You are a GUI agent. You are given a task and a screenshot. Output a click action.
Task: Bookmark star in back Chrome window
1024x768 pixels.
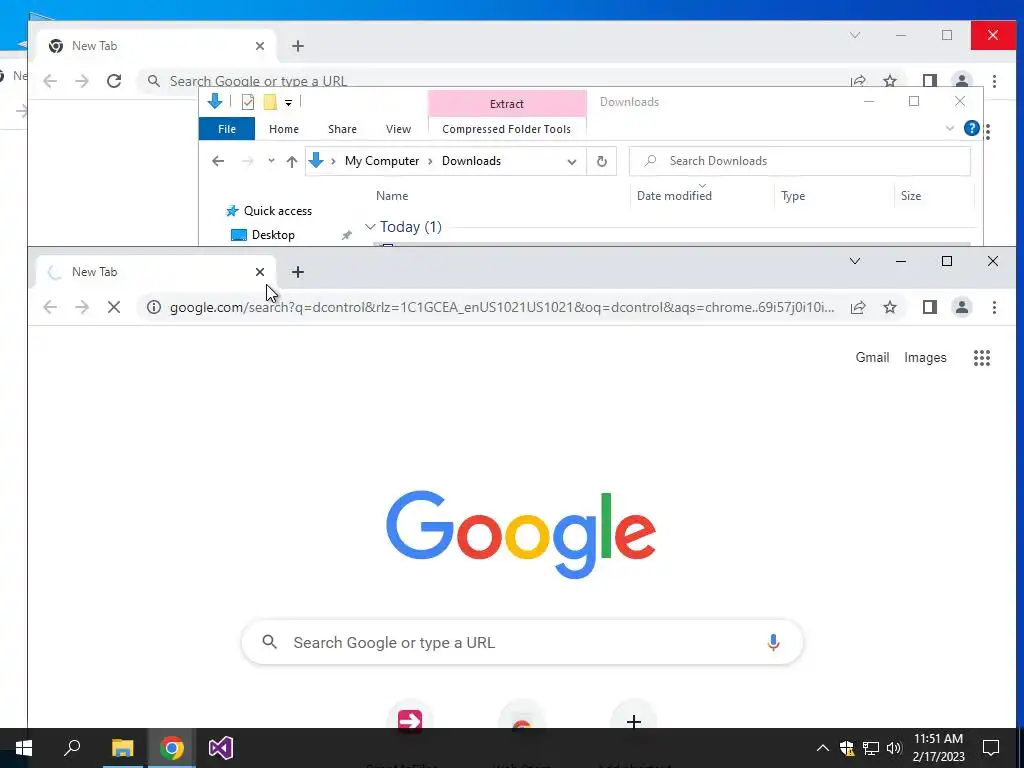[889, 81]
